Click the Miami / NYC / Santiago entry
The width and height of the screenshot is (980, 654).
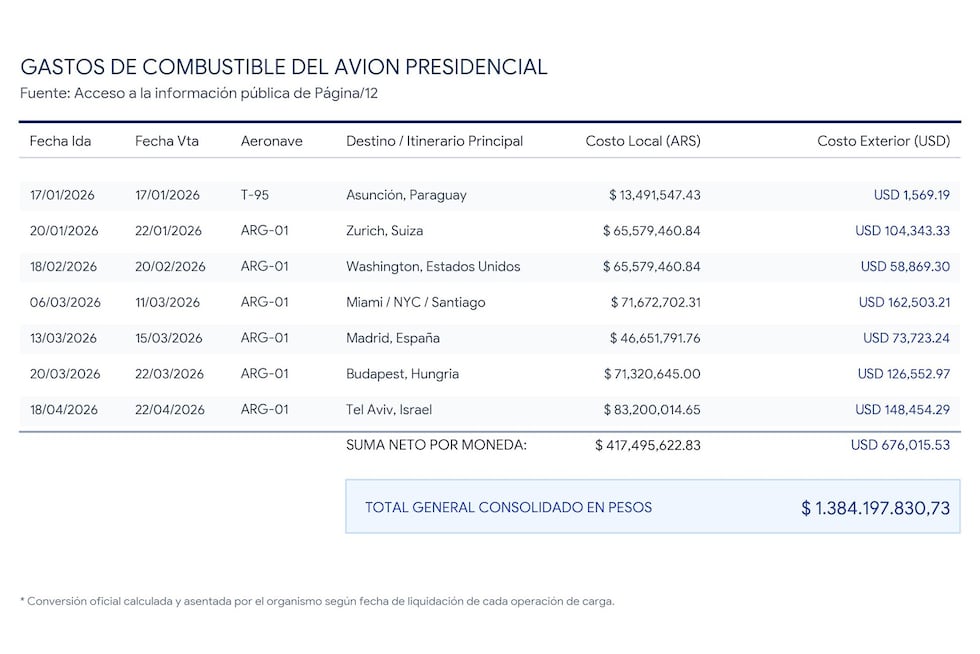coord(416,303)
